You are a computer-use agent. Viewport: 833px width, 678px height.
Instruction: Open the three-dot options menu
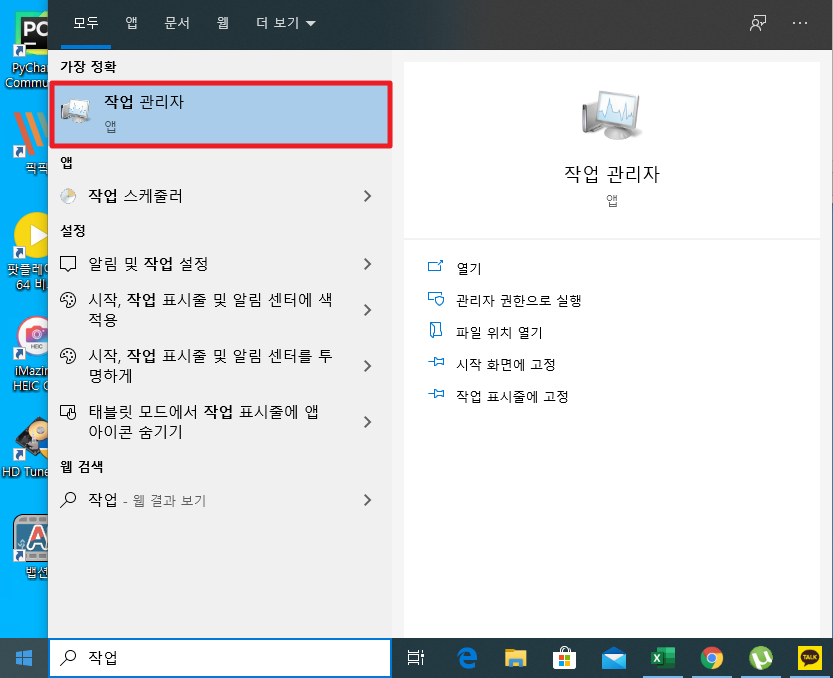pos(800,23)
